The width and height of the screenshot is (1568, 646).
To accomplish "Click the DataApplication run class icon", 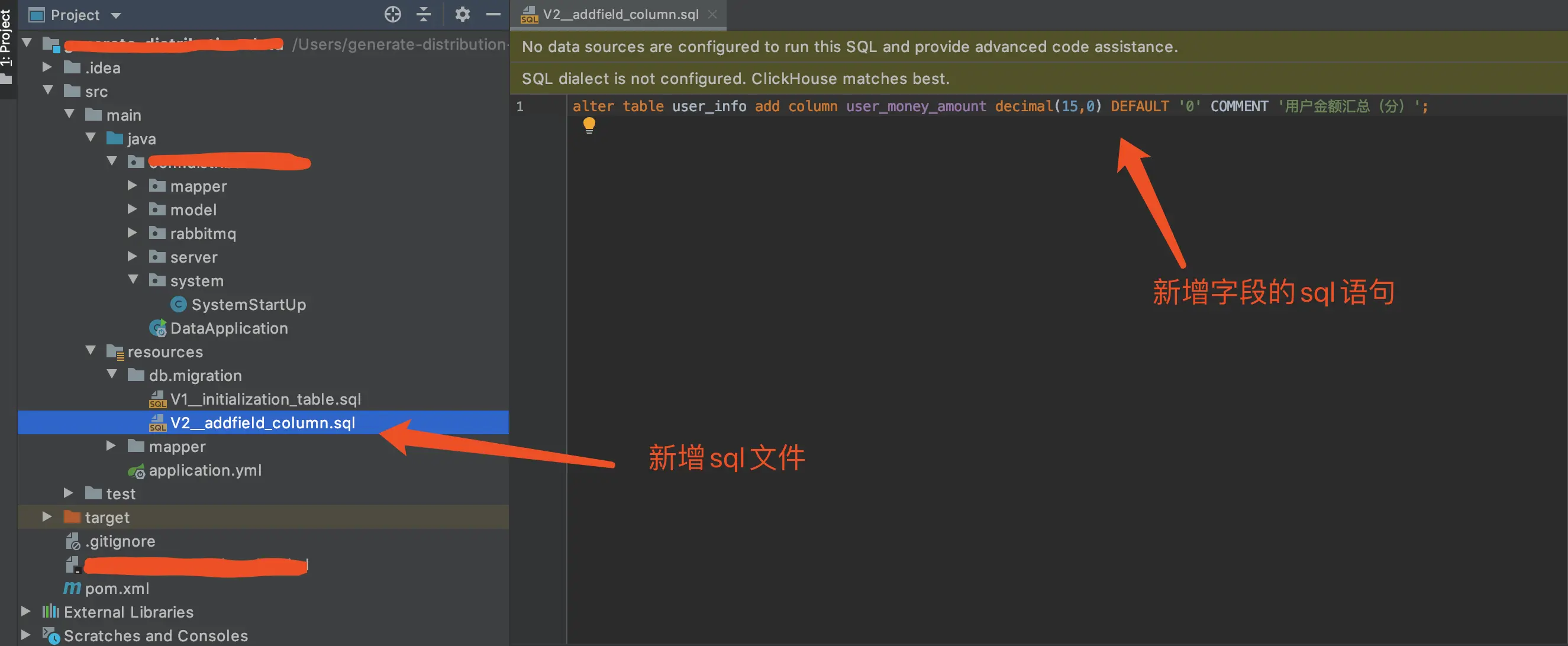I will coord(157,328).
